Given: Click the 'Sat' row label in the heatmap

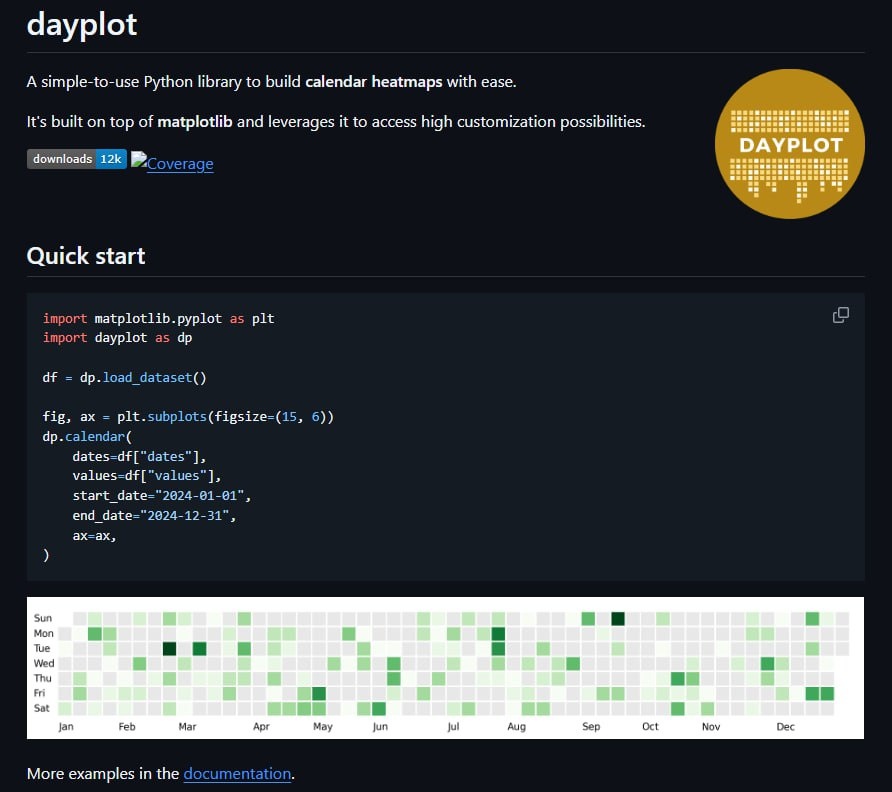Looking at the screenshot, I should click(x=42, y=708).
